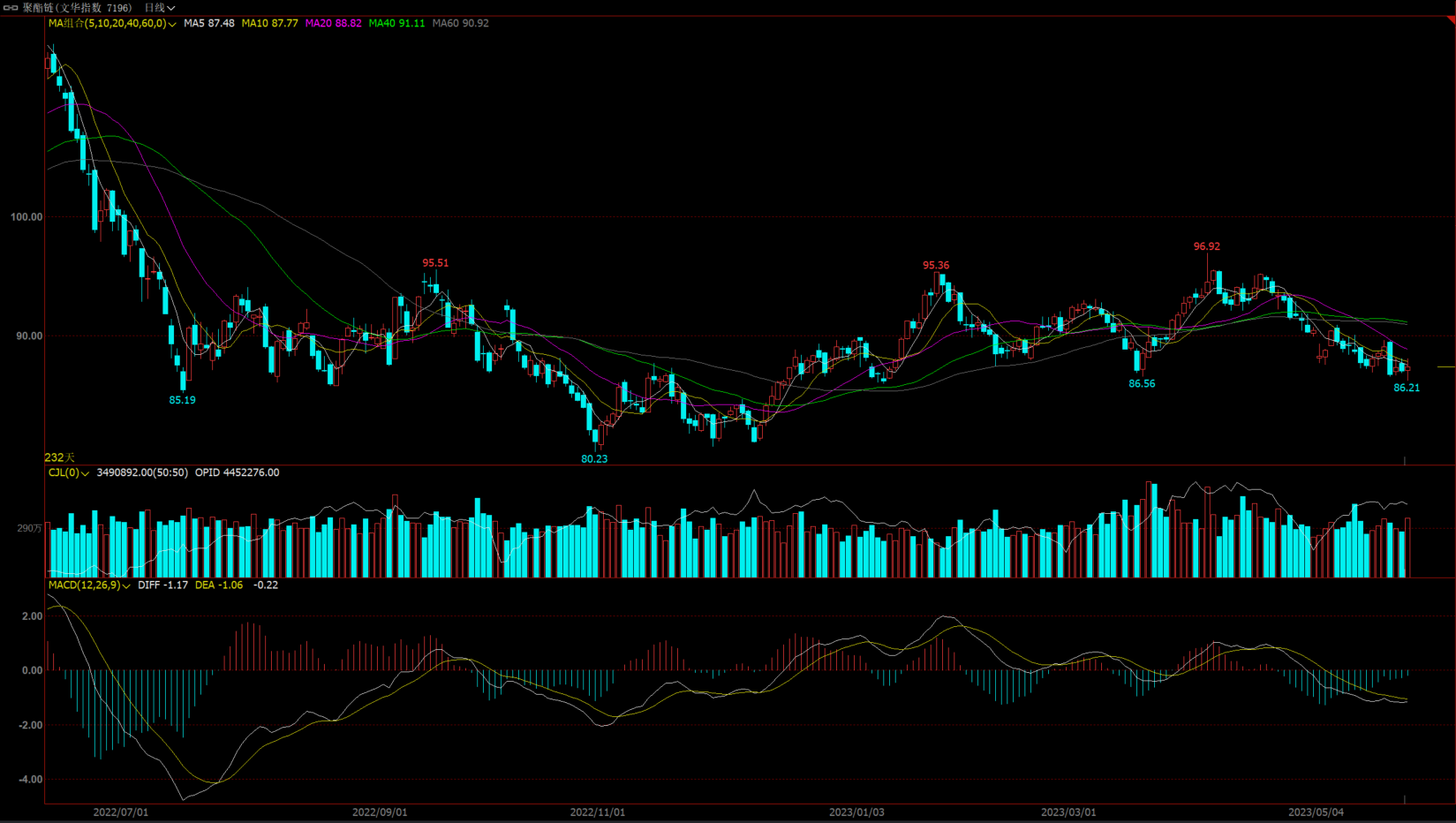
Task: Expand the MACD(12,26,9) indicator dropdown
Action: pyautogui.click(x=126, y=585)
